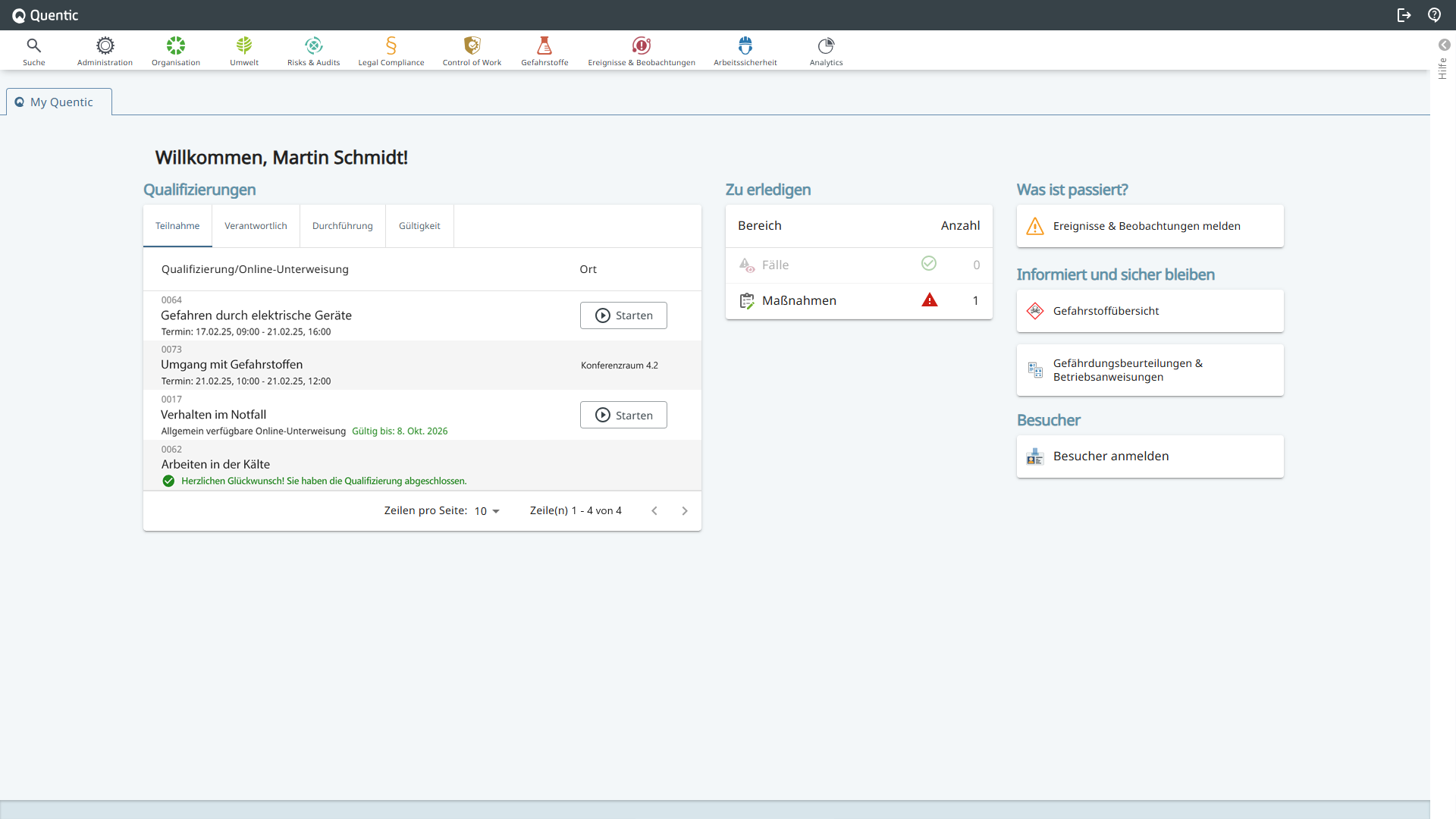Open the Organisation module
1456x819 pixels.
pyautogui.click(x=176, y=51)
